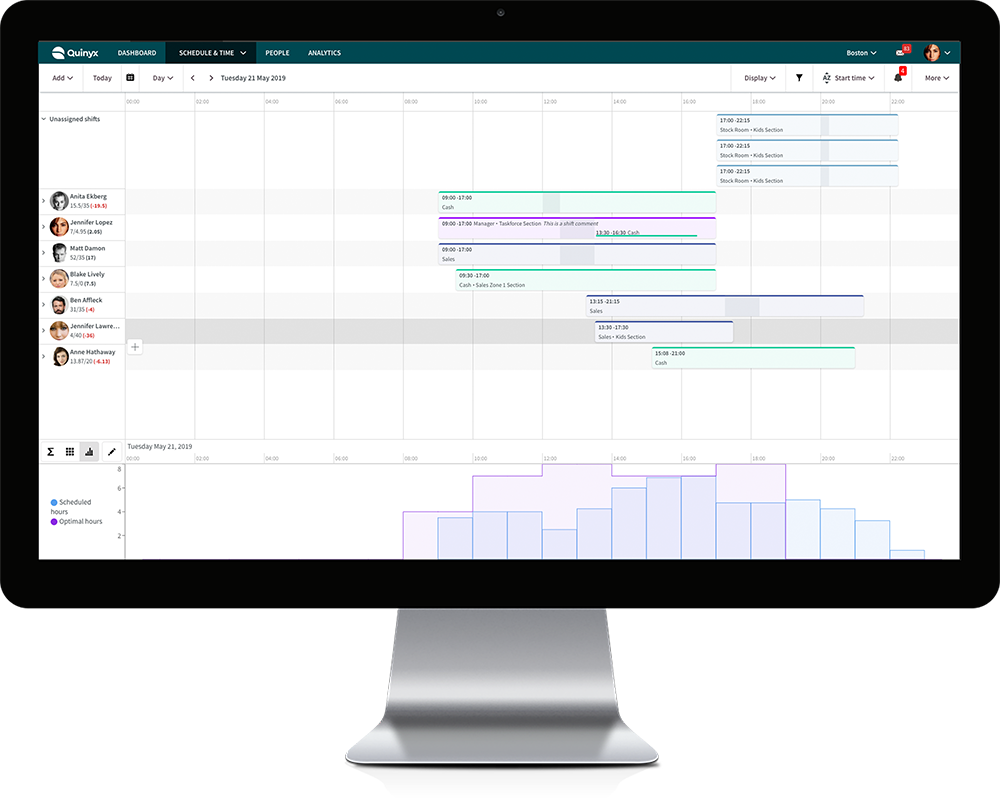Open the filter icon in the top toolbar
The height and width of the screenshot is (798, 1000).
pyautogui.click(x=799, y=77)
